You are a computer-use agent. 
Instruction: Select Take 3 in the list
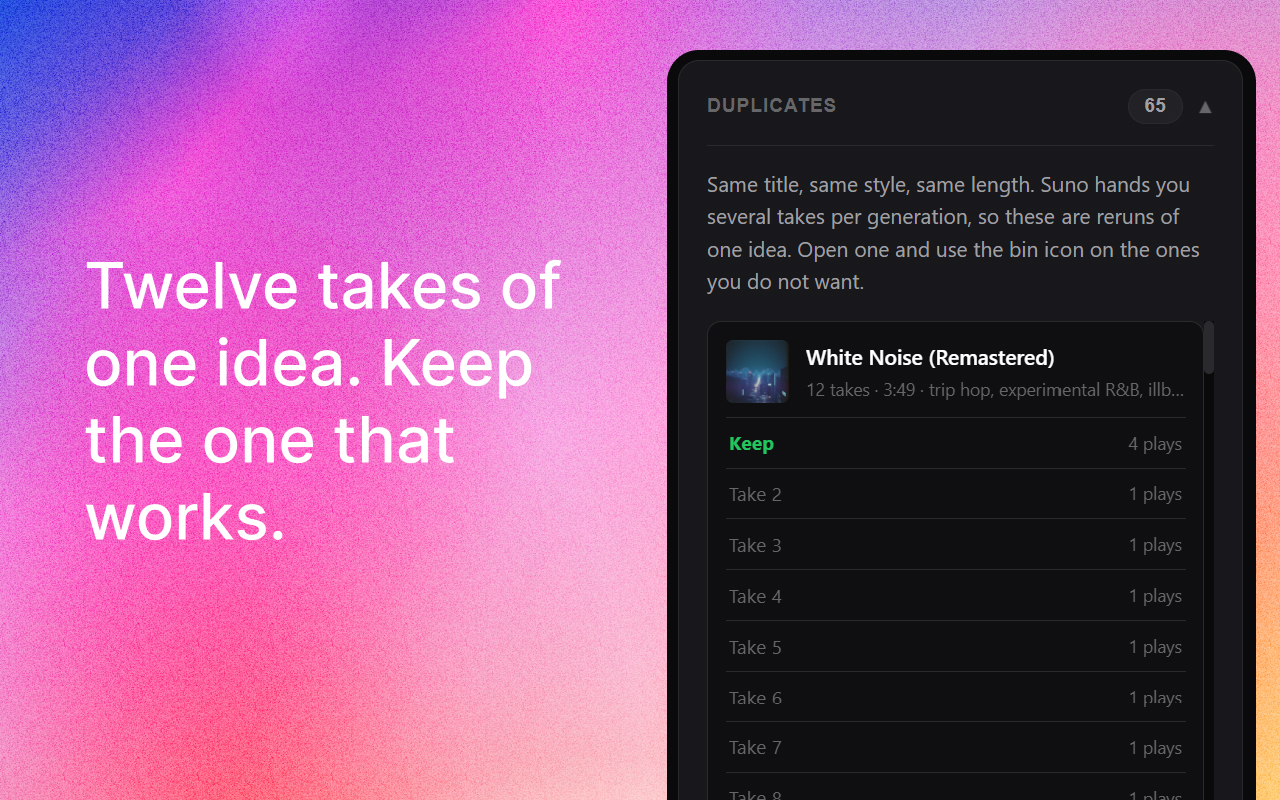click(956, 545)
